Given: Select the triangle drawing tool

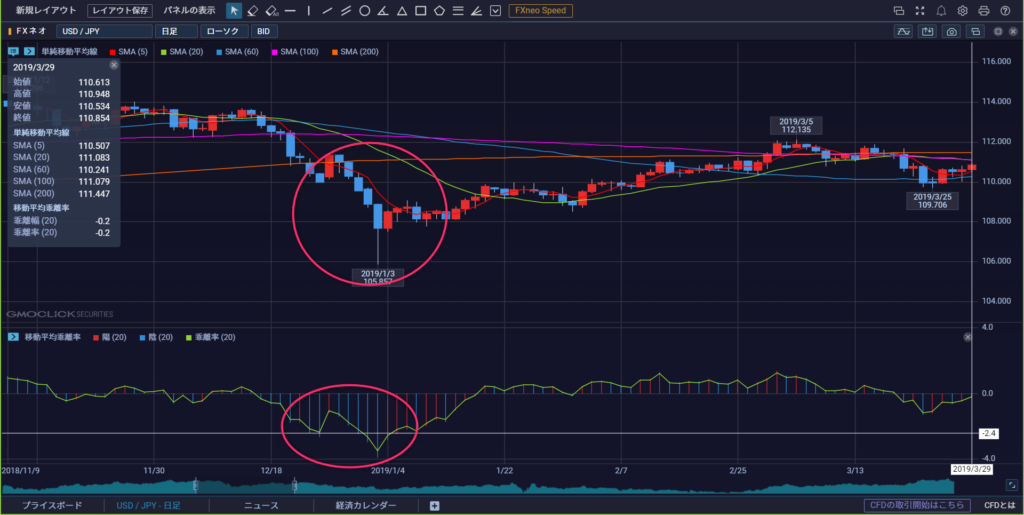Looking at the screenshot, I should pos(402,10).
